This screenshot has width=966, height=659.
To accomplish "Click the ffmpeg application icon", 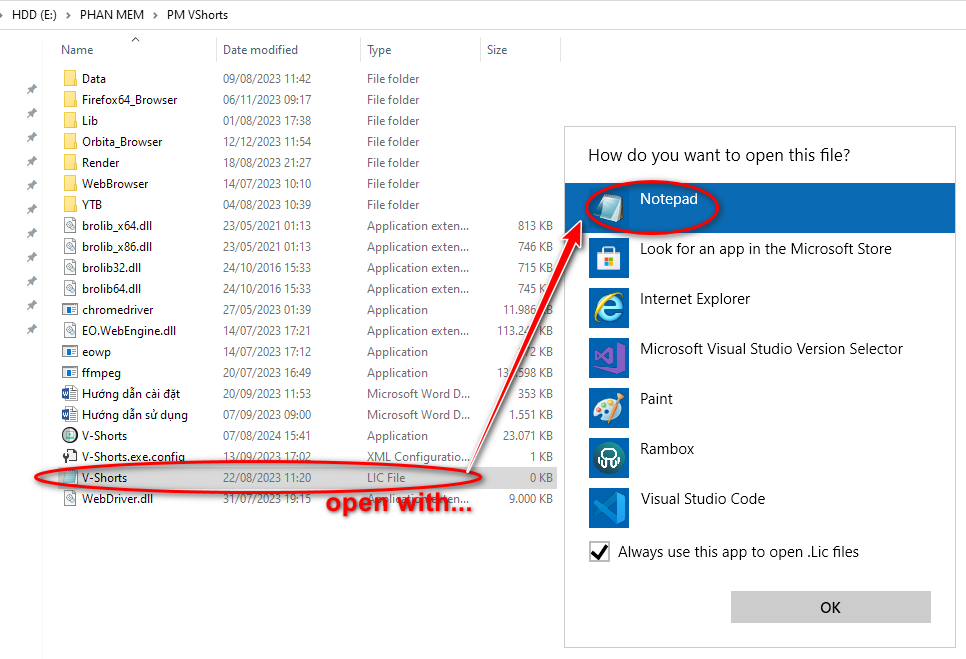I will (70, 372).
